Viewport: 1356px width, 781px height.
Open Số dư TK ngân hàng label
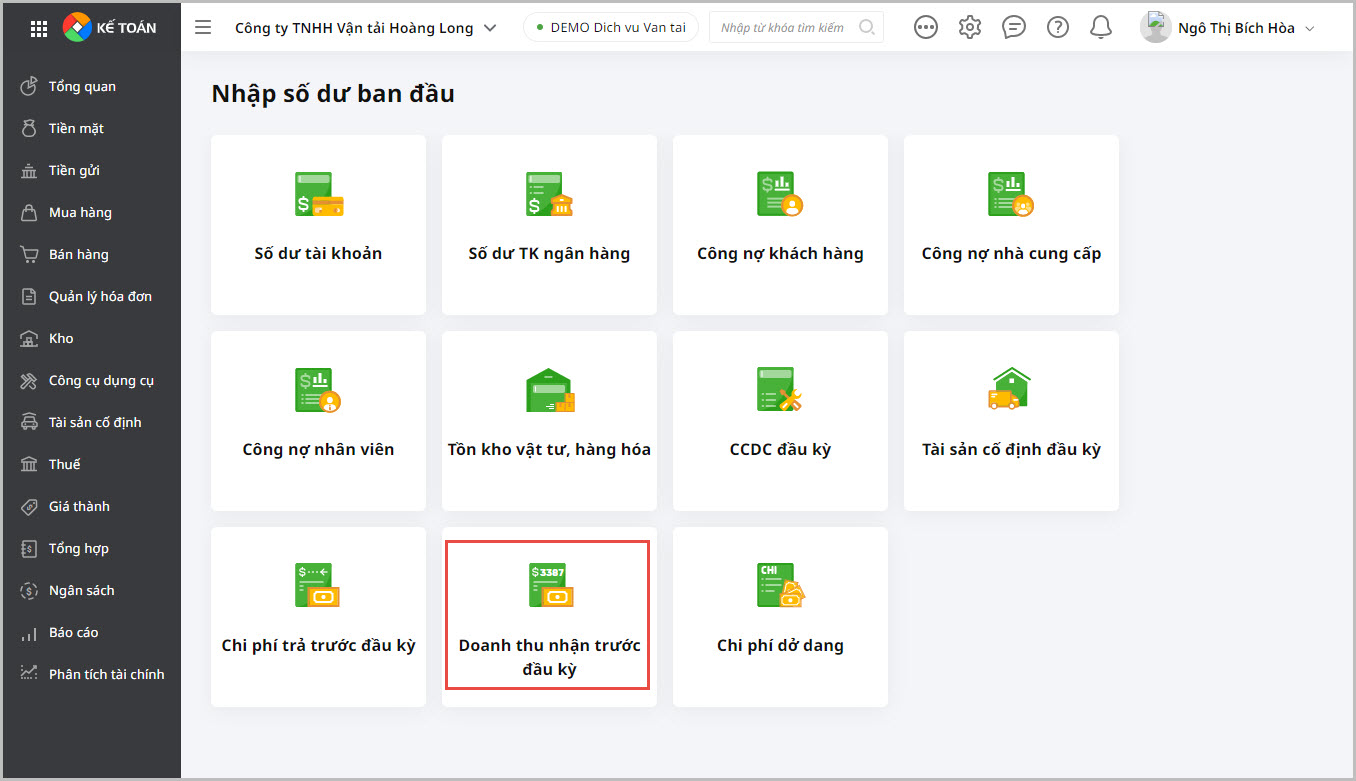point(549,253)
